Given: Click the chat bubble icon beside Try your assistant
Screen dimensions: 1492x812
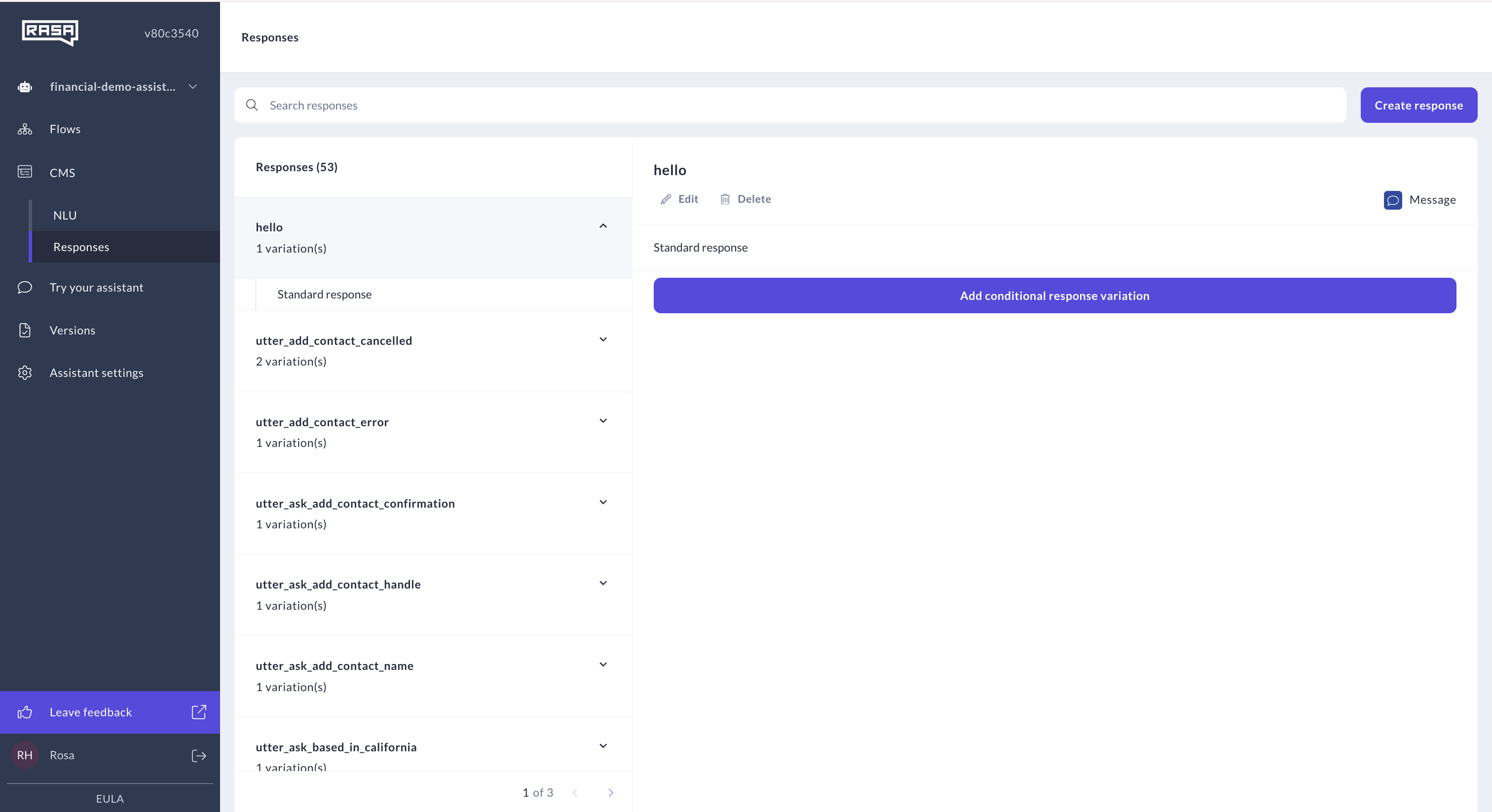Looking at the screenshot, I should click(x=24, y=287).
